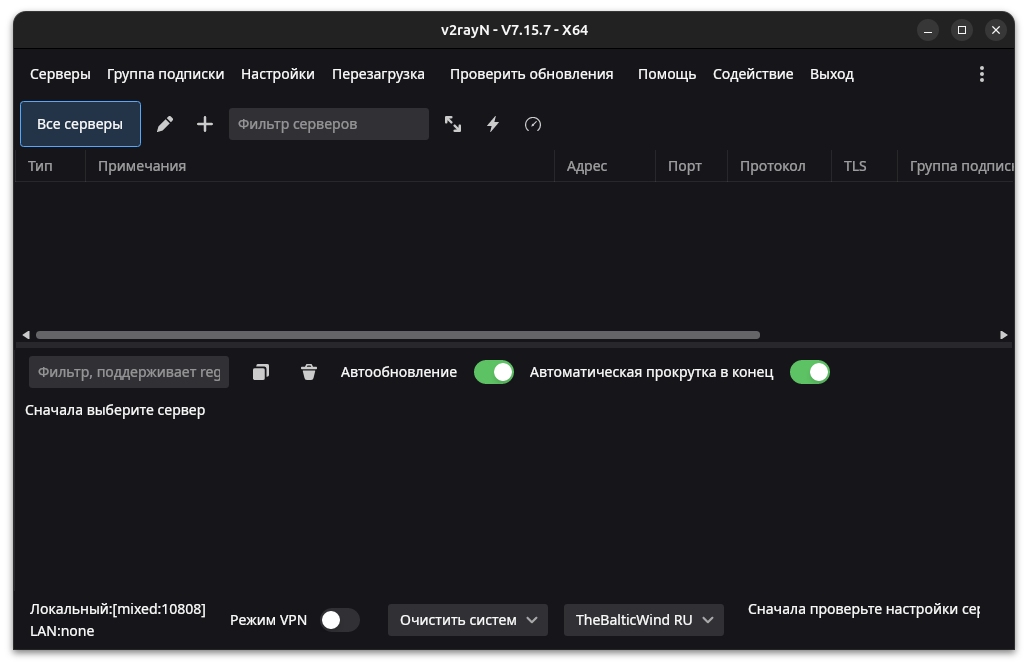This screenshot has width=1028, height=666.
Task: Open the Серверы menu
Action: [x=60, y=74]
